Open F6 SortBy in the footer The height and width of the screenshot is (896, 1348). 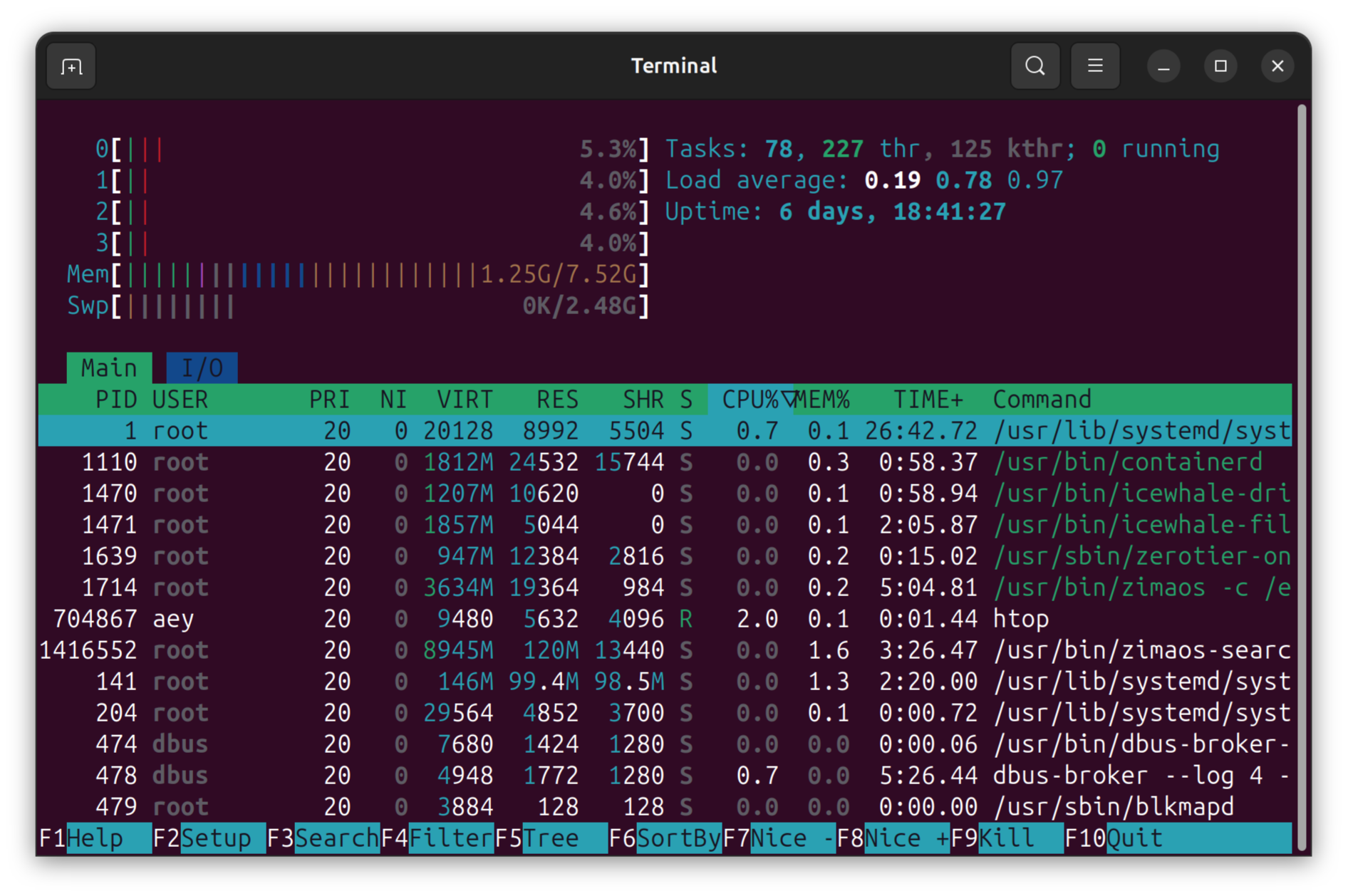(x=665, y=838)
